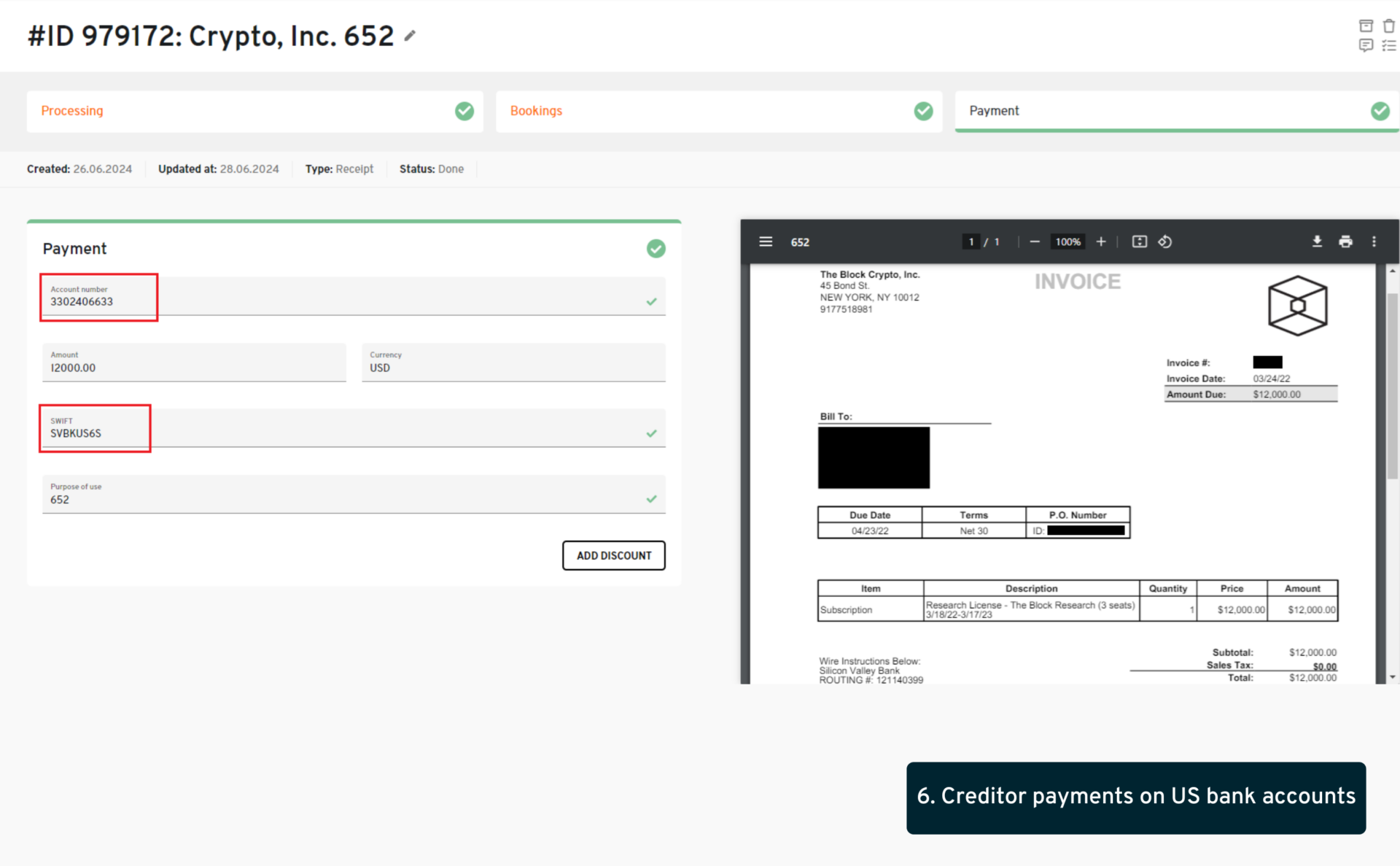
Task: Click the Invoice Date 03/24/22 value
Action: 1271,379
